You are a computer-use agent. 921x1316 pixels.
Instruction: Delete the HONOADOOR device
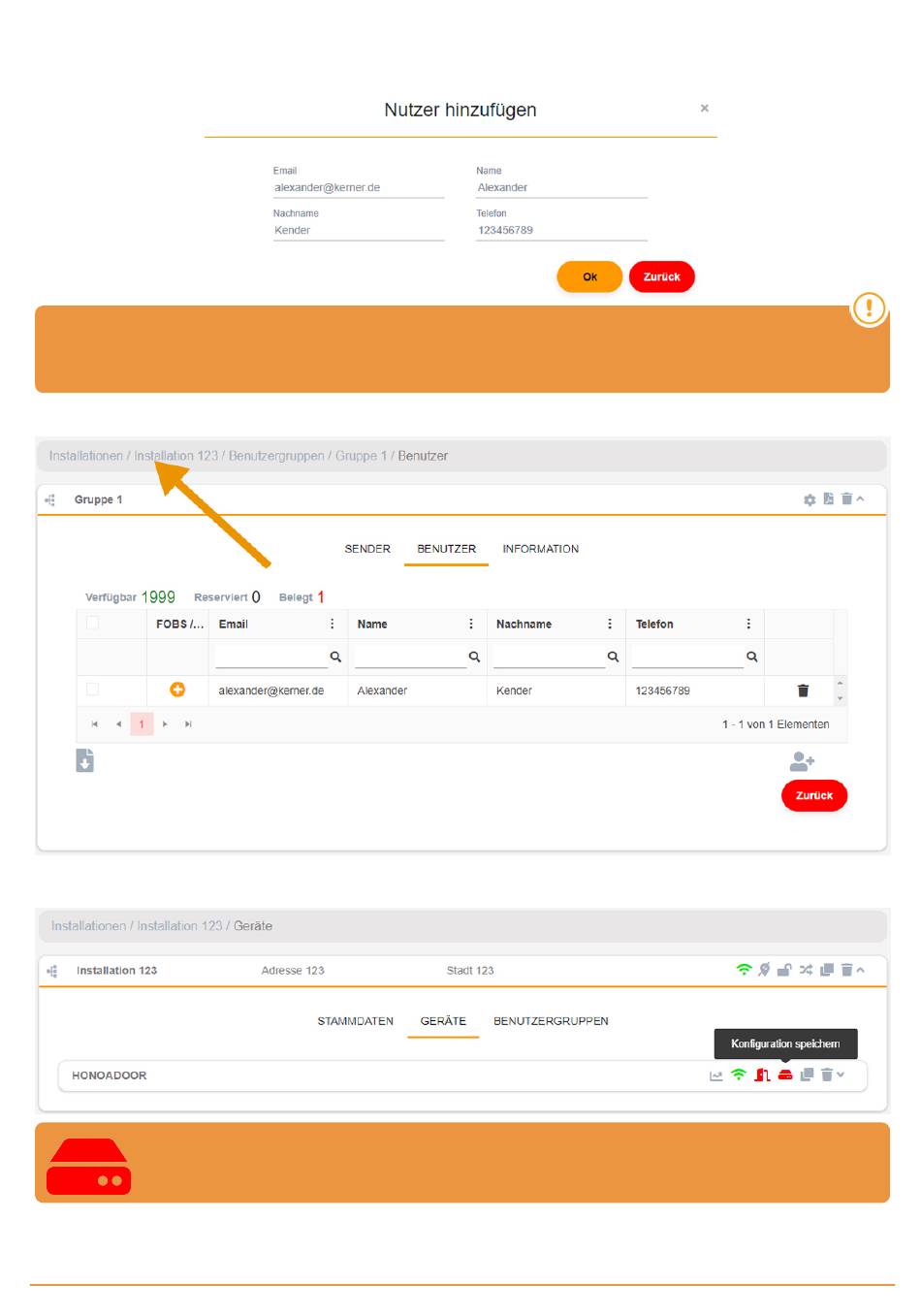(827, 1075)
